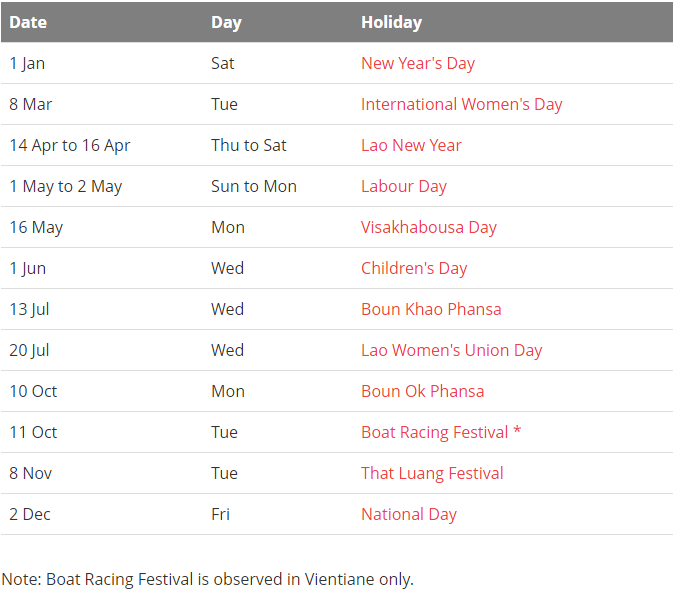
Task: Select the 14 Apr to 16 Apr date cell
Action: pos(70,145)
